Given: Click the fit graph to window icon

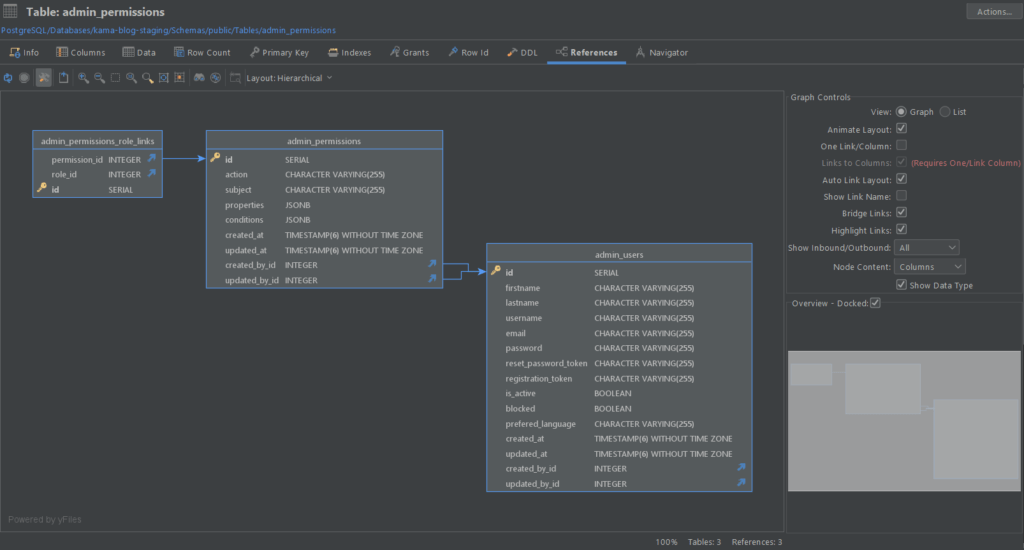Looking at the screenshot, I should 163,78.
